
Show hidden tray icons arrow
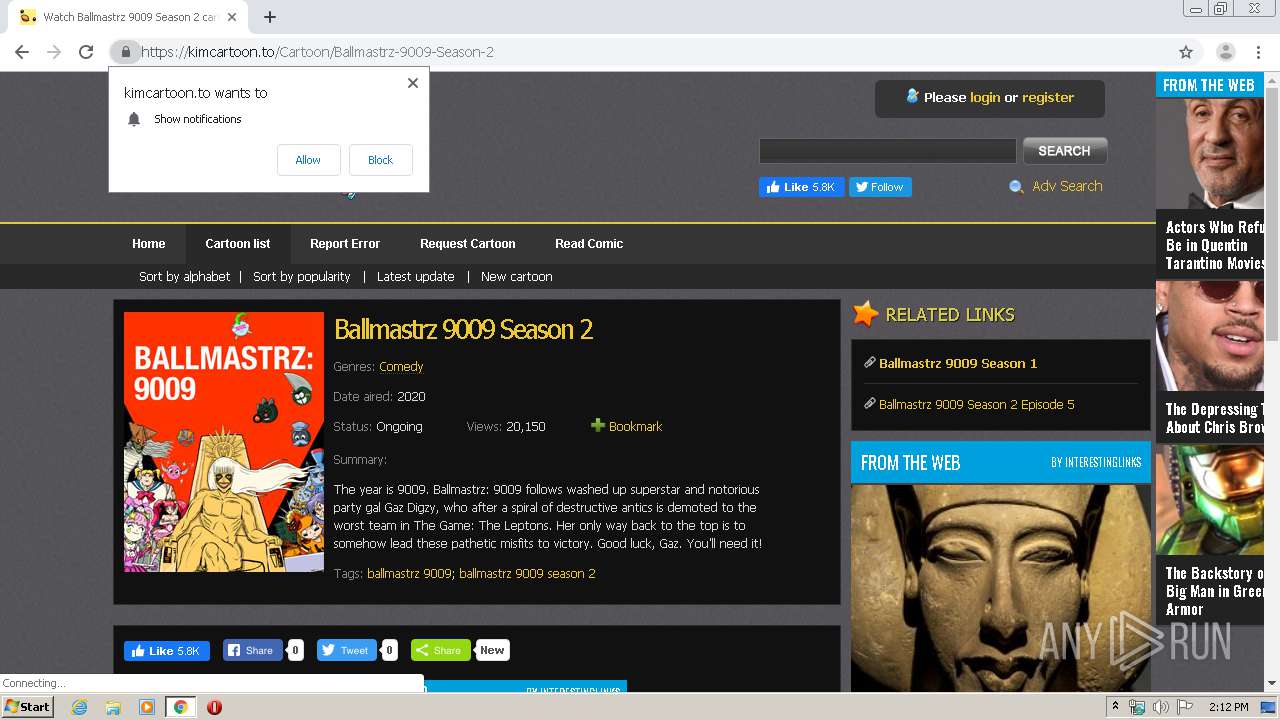click(x=1116, y=707)
